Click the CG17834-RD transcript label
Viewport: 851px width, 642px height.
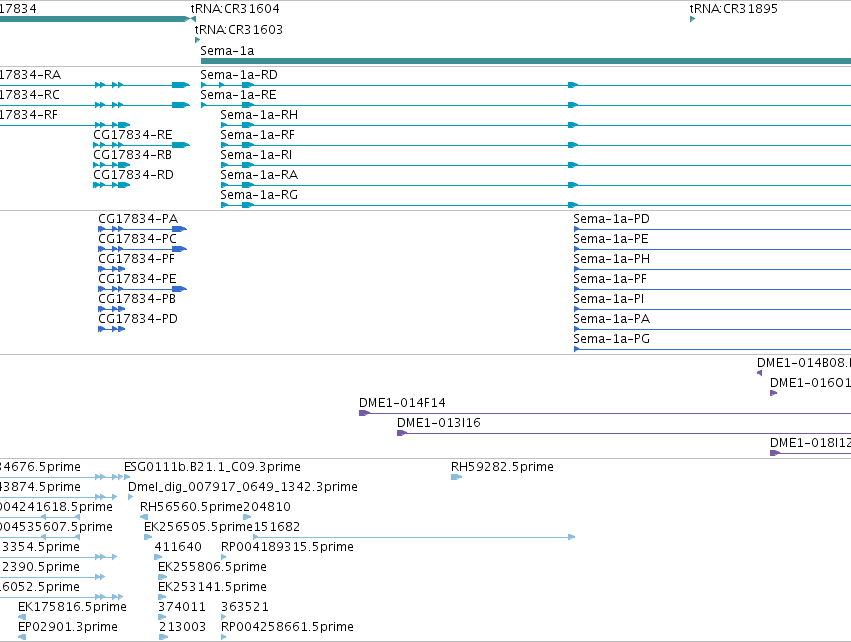[134, 175]
